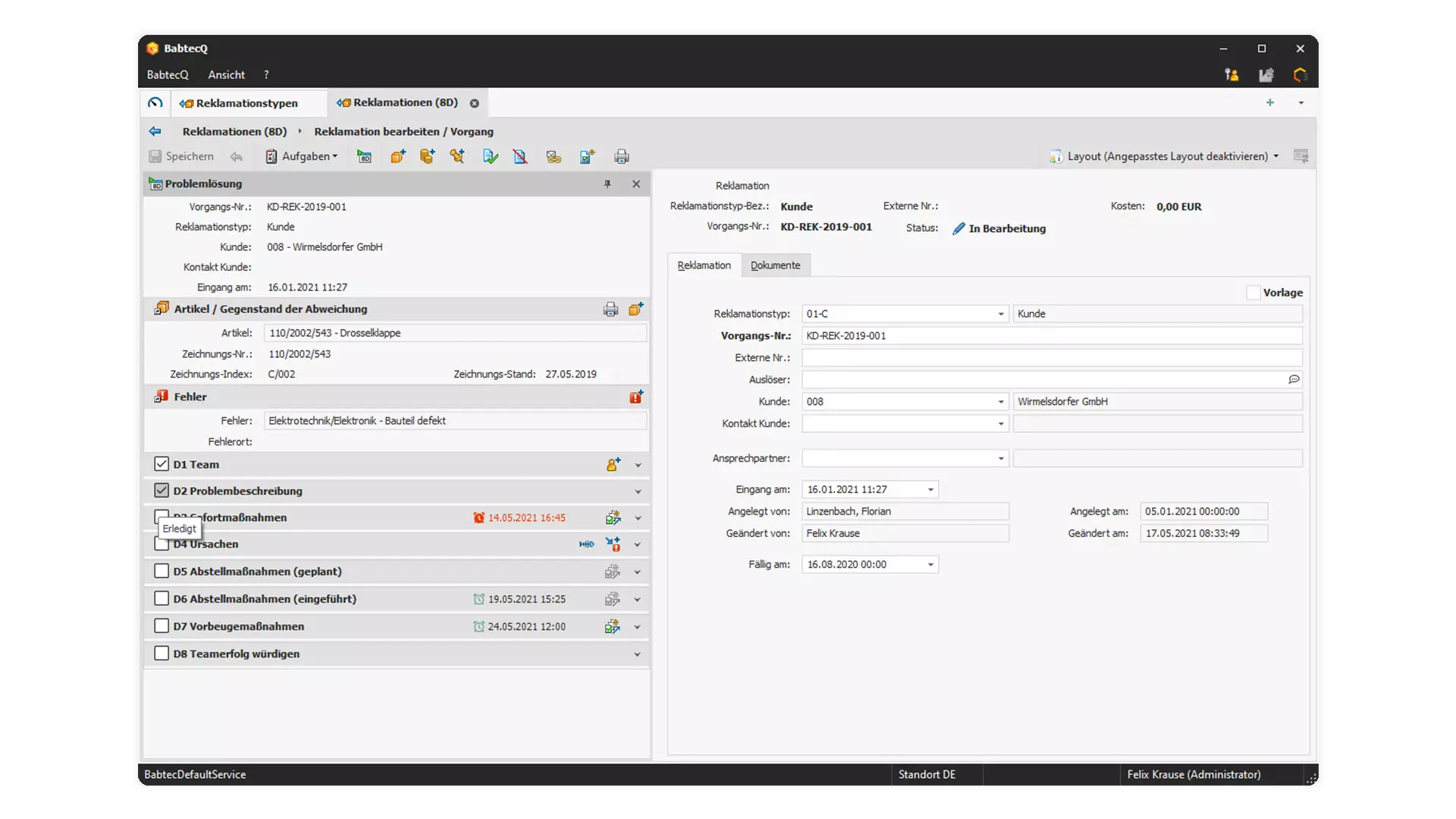Open the Ansicht menu
The height and width of the screenshot is (819, 1456).
coord(226,74)
